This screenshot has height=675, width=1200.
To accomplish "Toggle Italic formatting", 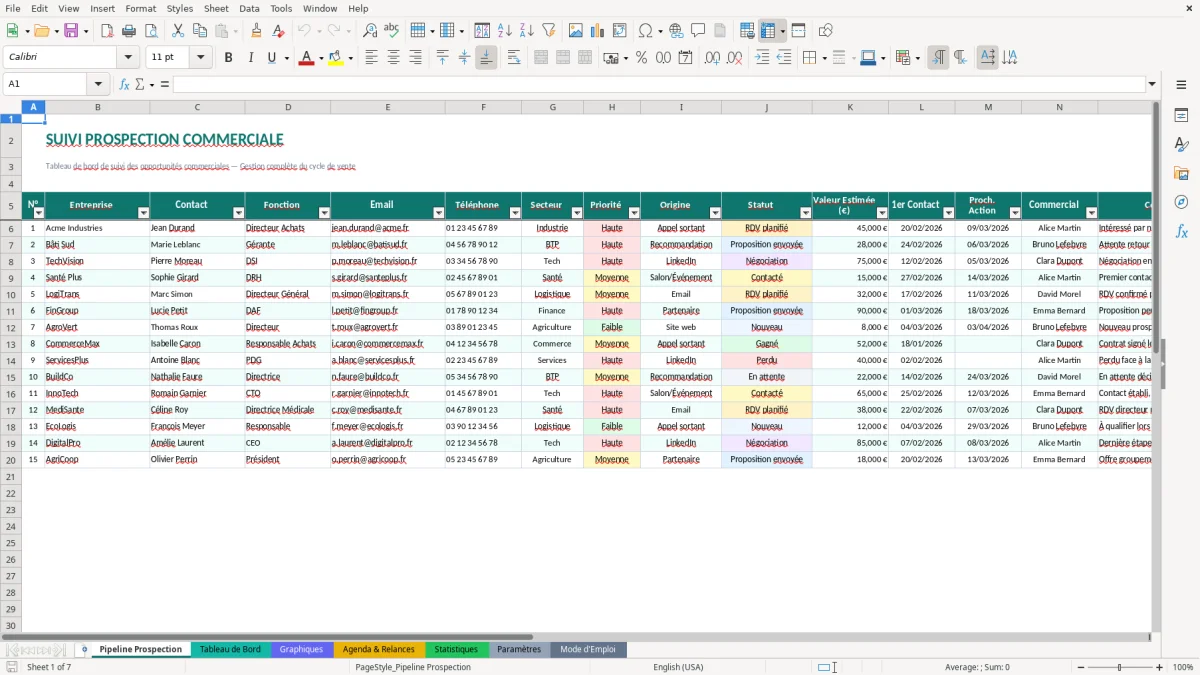I will pos(250,58).
